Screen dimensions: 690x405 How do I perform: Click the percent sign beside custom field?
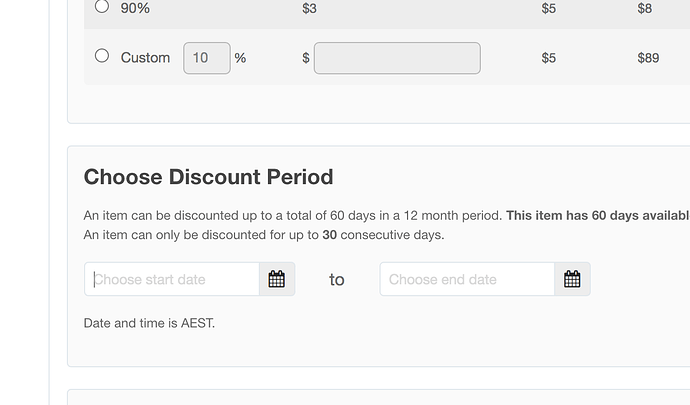(240, 58)
